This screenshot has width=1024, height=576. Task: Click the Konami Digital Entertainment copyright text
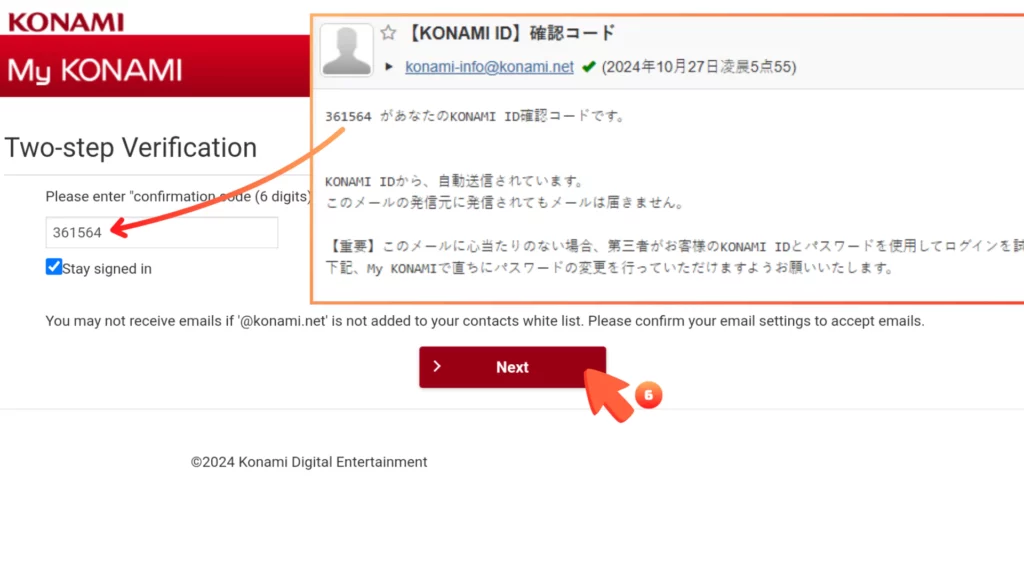tap(309, 462)
